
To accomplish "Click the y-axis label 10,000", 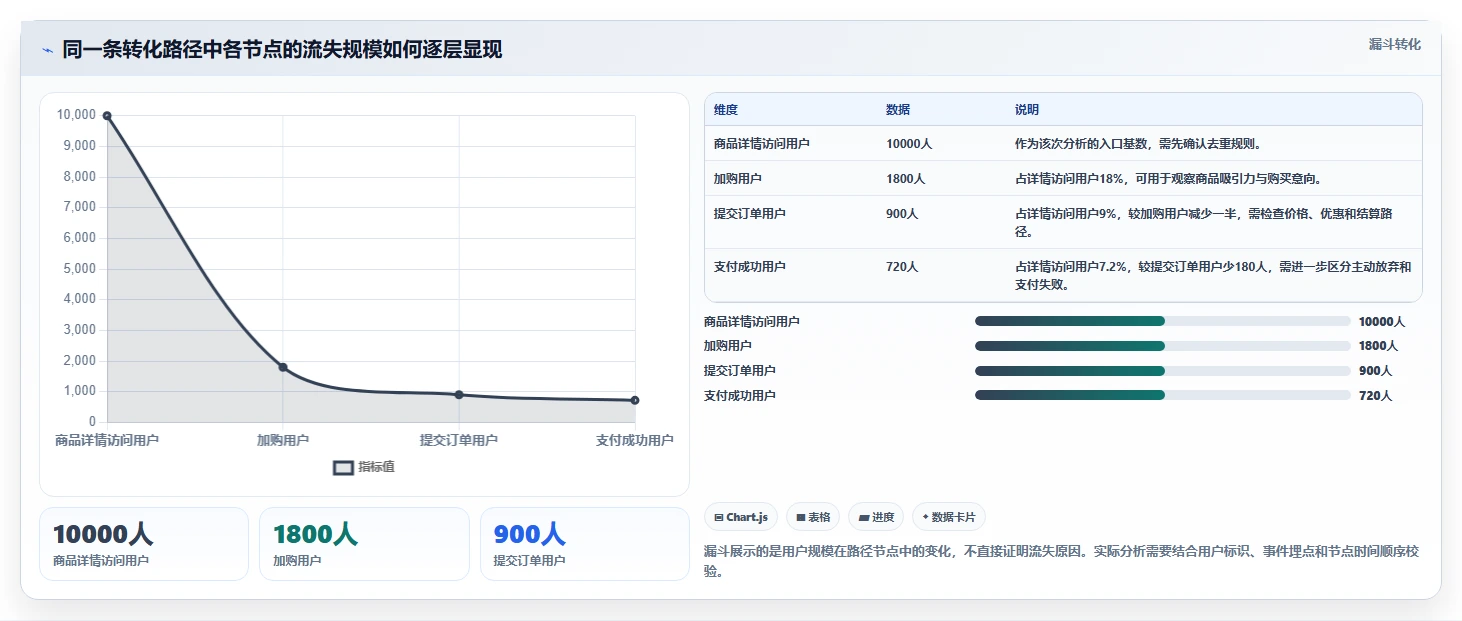I will [77, 115].
